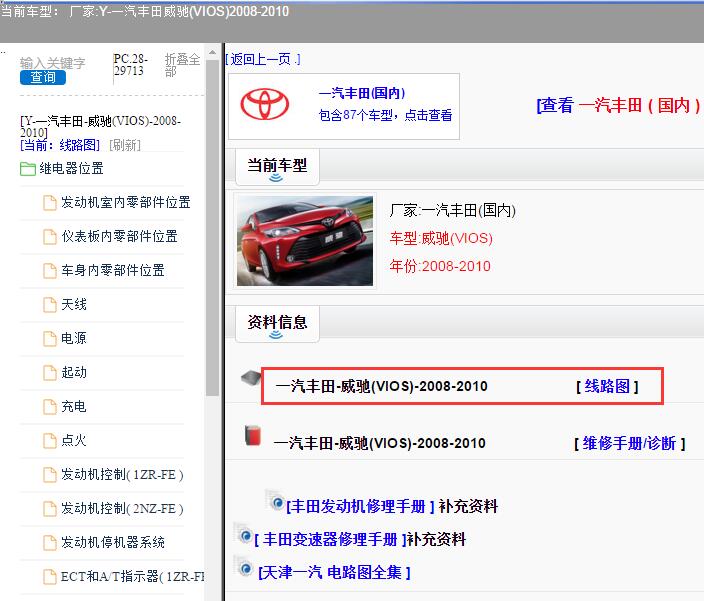
Task: Click the PC.28-29713 text label
Action: point(130,65)
